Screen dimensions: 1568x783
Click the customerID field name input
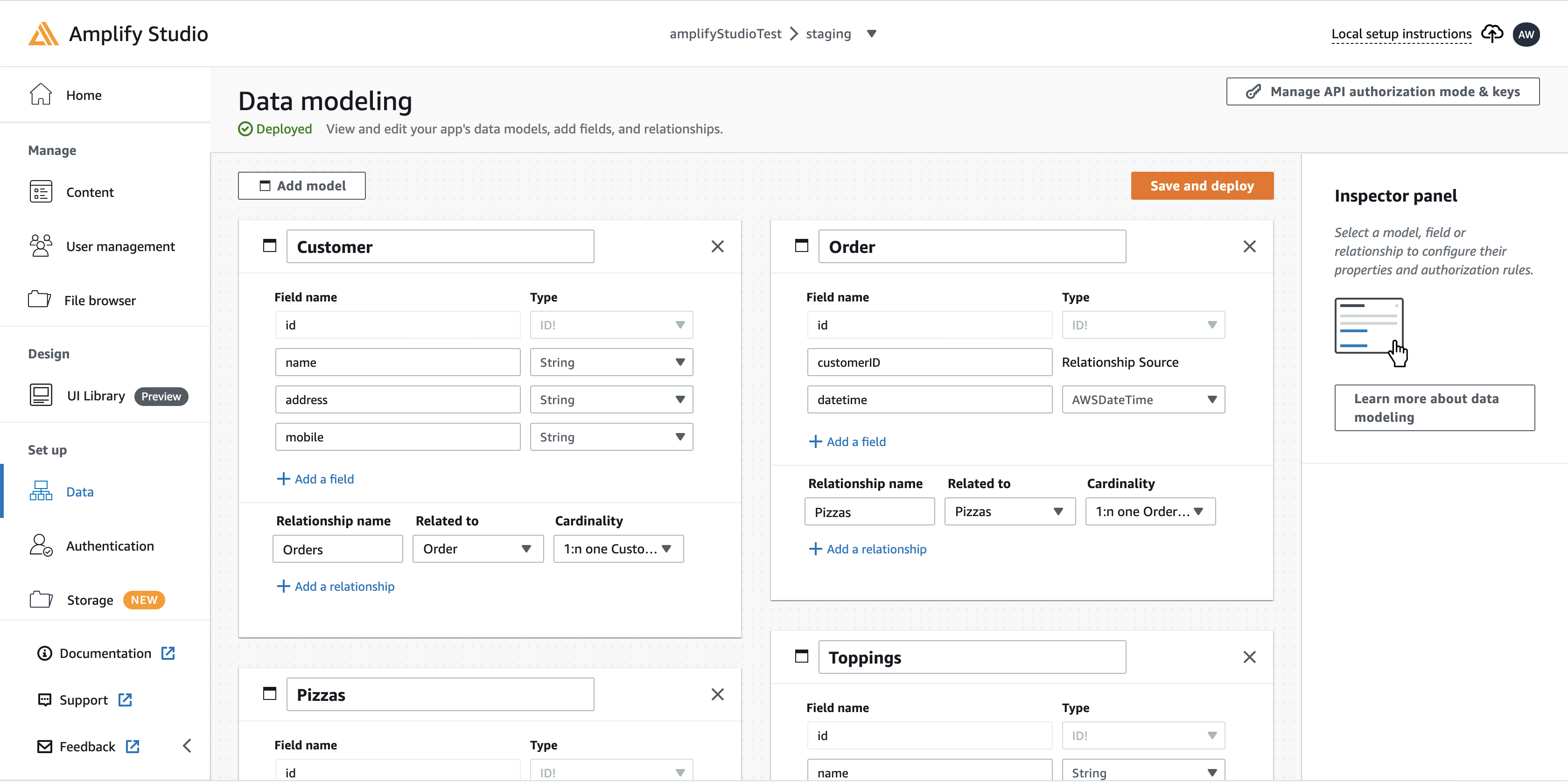[x=930, y=362]
